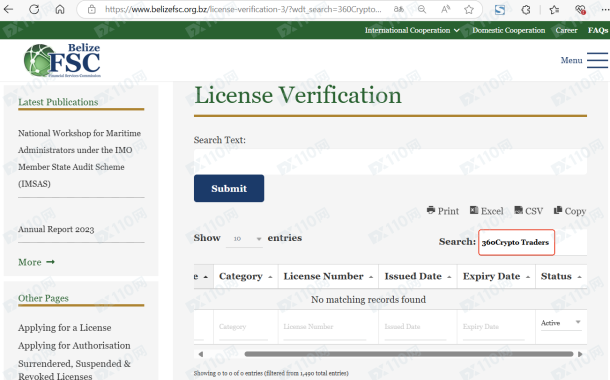Click the Belize FSC logo
Screen dimensions: 610x380
[62, 60]
